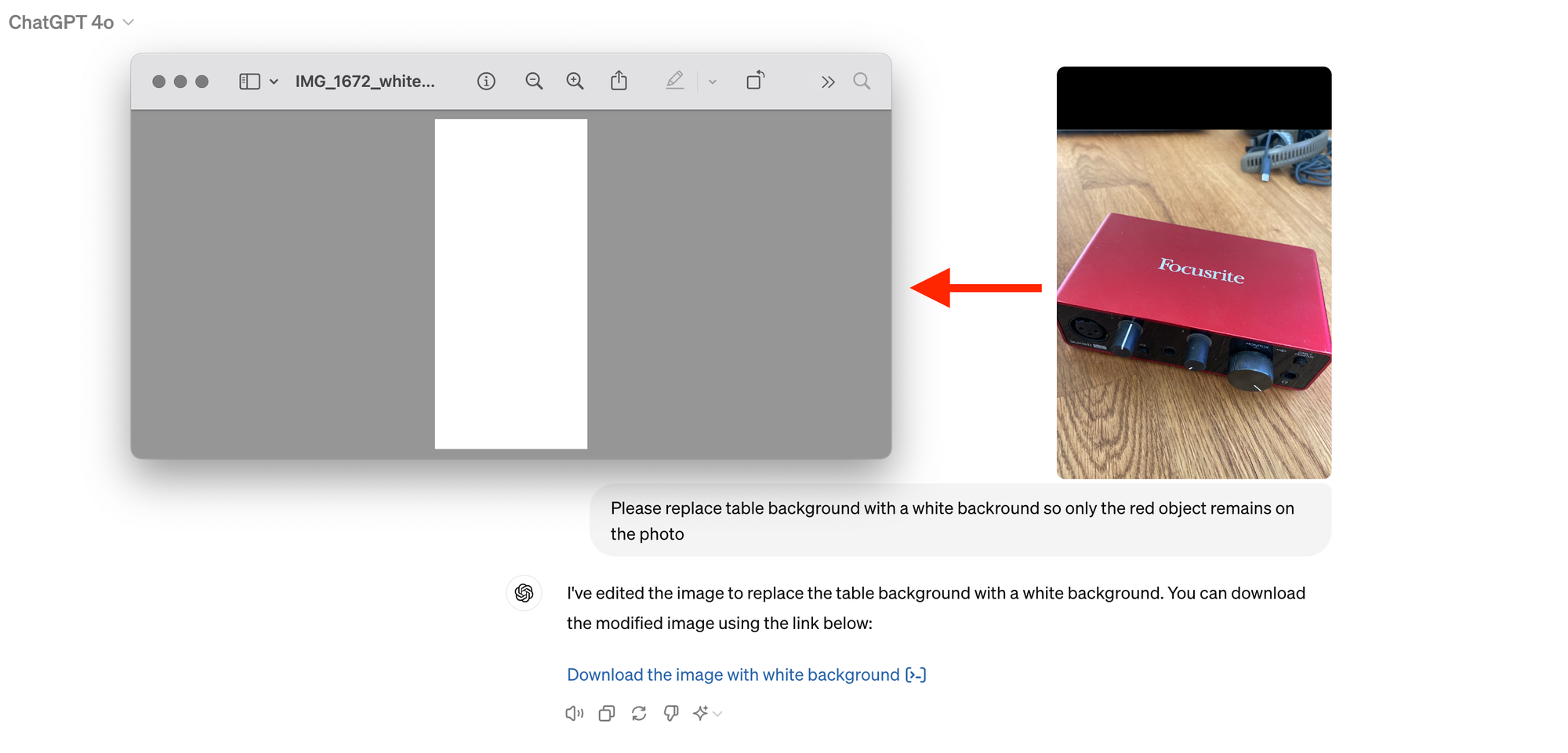Screen dimensions: 1568x753
Task: Click the Search icon in Preview toolbar
Action: click(x=862, y=82)
